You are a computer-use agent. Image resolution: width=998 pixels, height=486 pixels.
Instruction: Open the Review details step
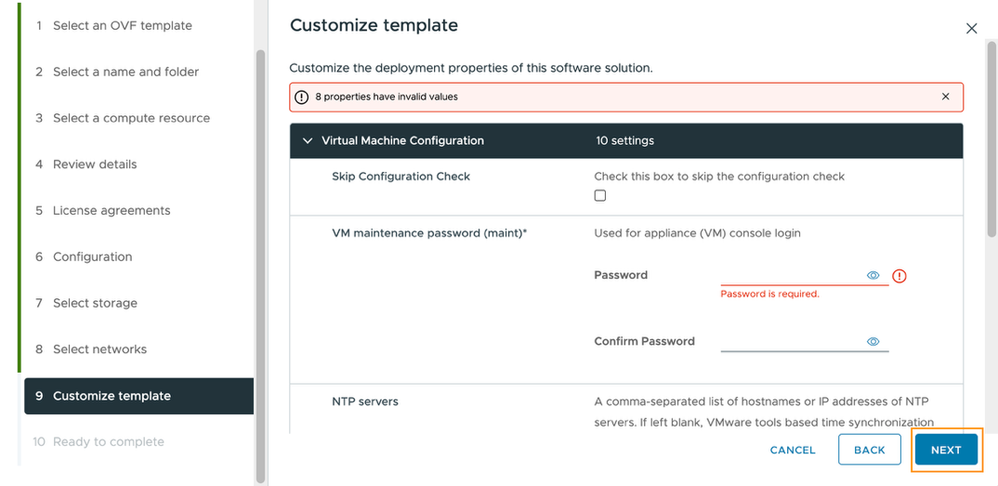pyautogui.click(x=95, y=164)
